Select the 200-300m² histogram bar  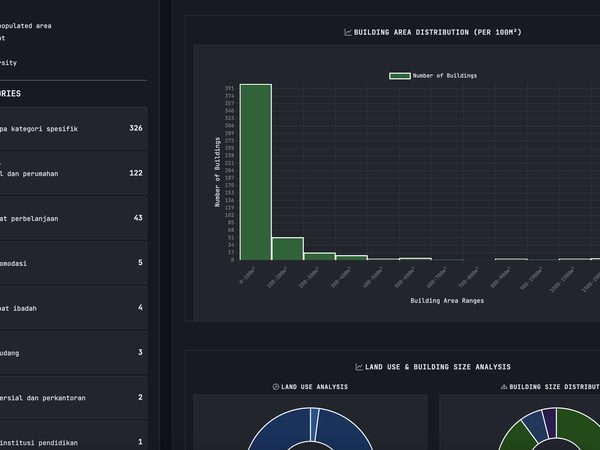(x=320, y=256)
